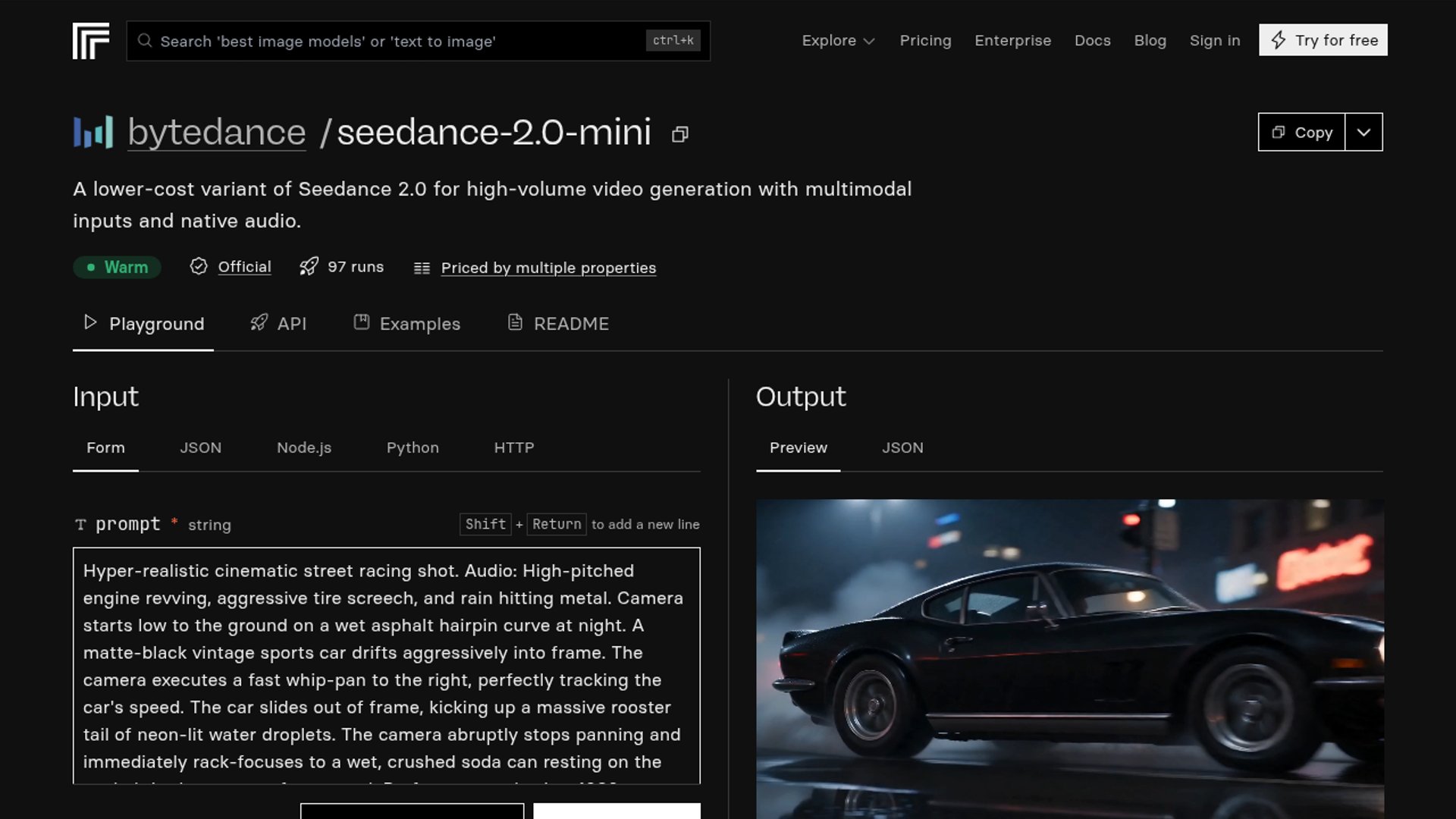The height and width of the screenshot is (819, 1456).
Task: Click the Copy button
Action: pyautogui.click(x=1301, y=132)
